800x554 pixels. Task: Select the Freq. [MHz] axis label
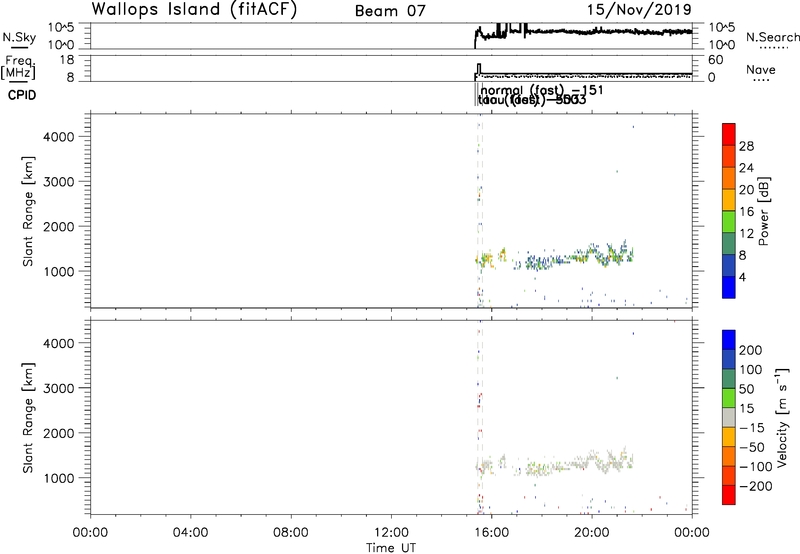18,67
